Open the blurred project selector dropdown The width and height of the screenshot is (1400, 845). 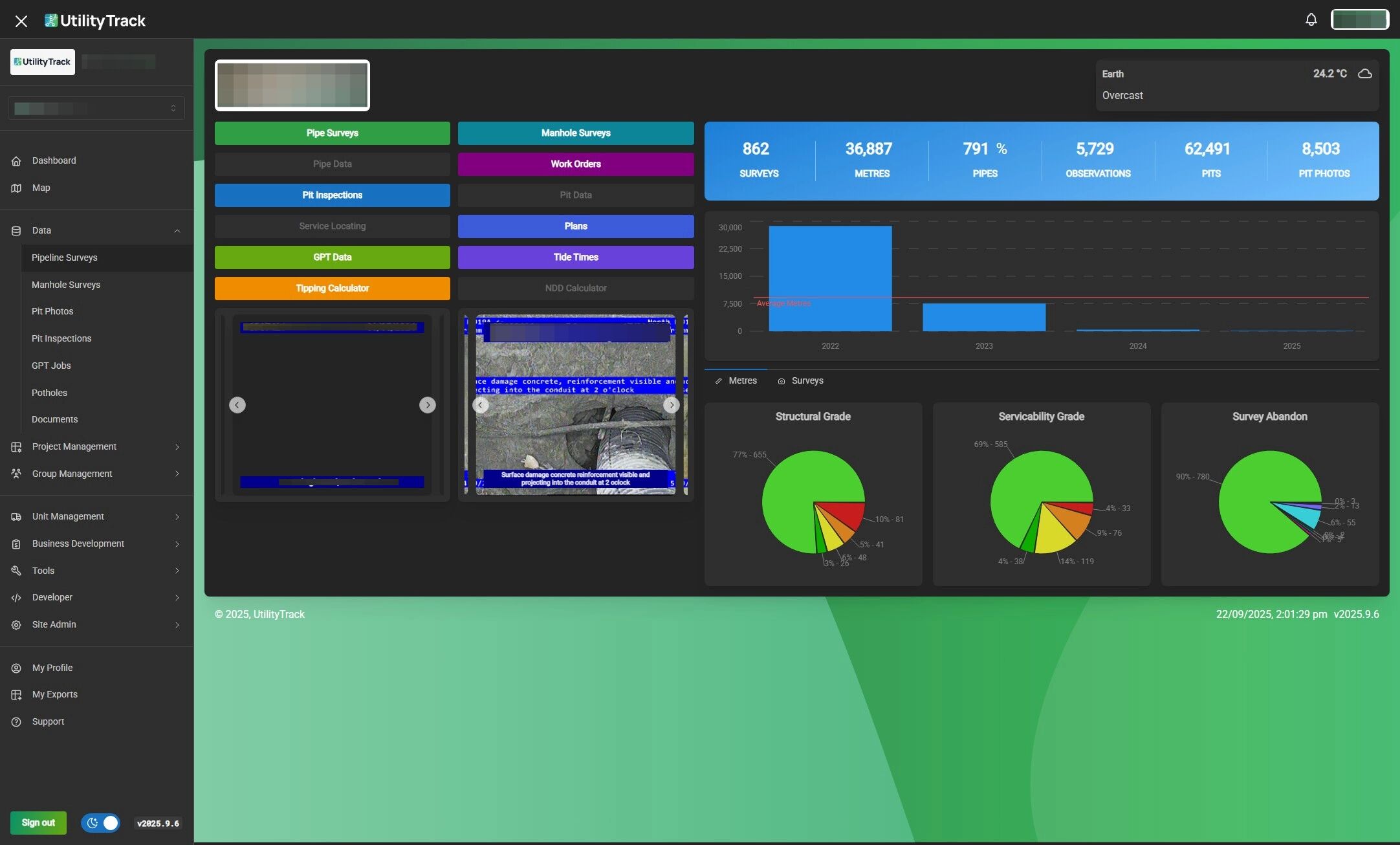(x=96, y=108)
